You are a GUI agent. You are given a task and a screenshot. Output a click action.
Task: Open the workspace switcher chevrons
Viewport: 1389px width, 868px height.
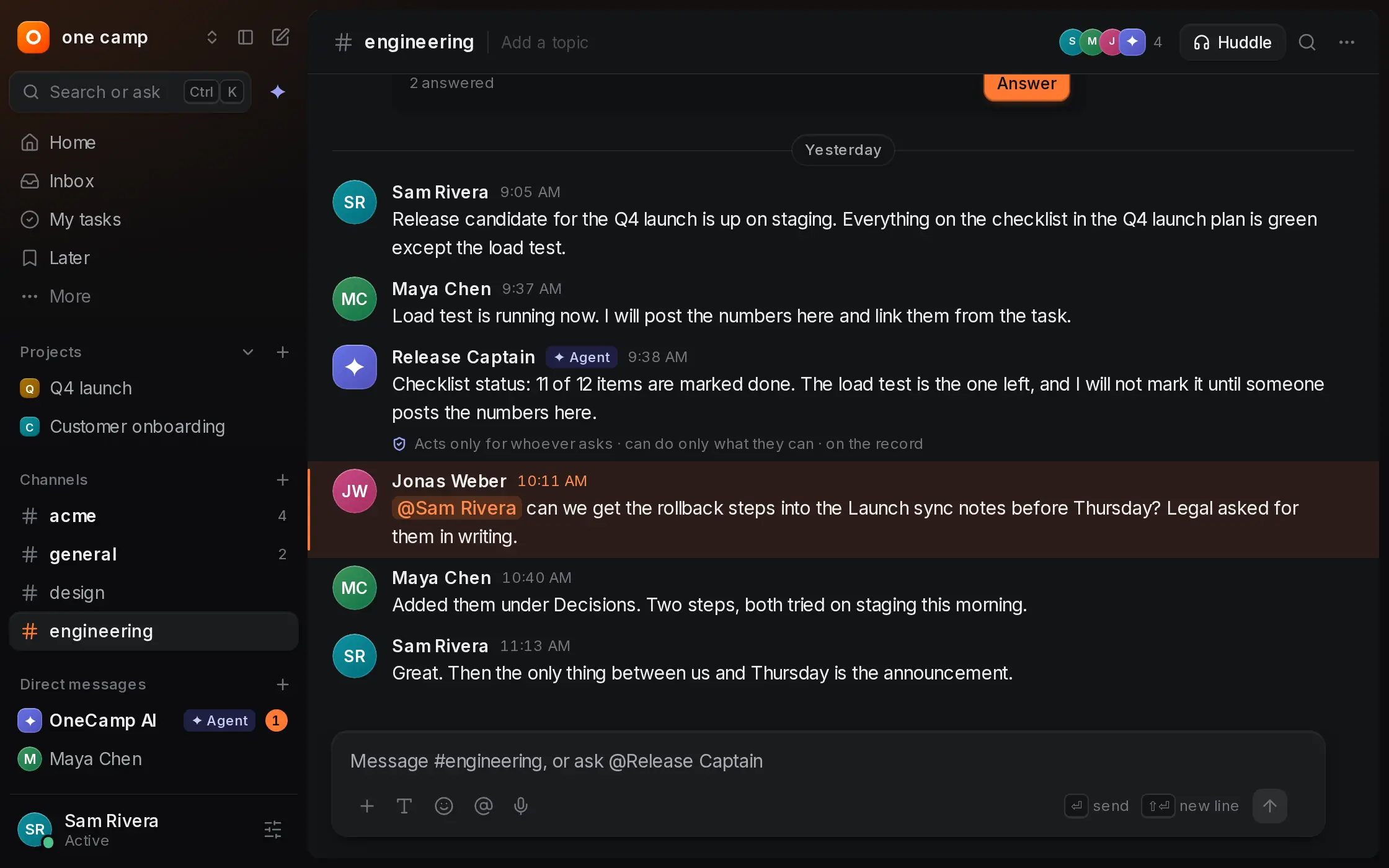coord(212,37)
